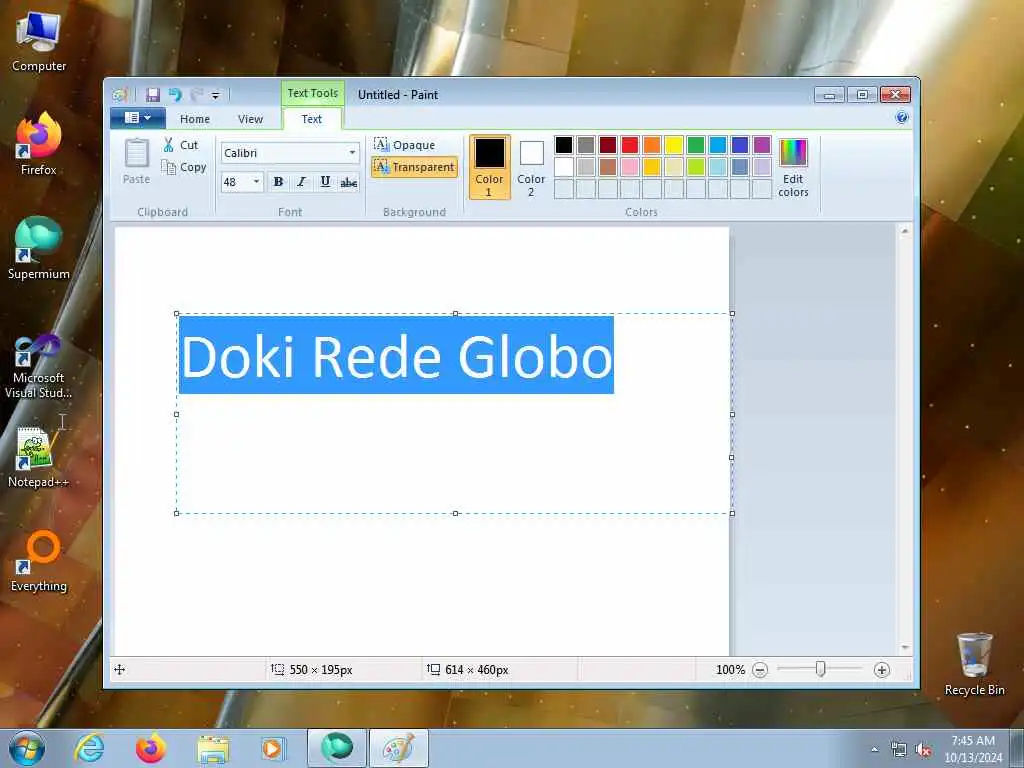Pick the dark red color swatch

(608, 144)
